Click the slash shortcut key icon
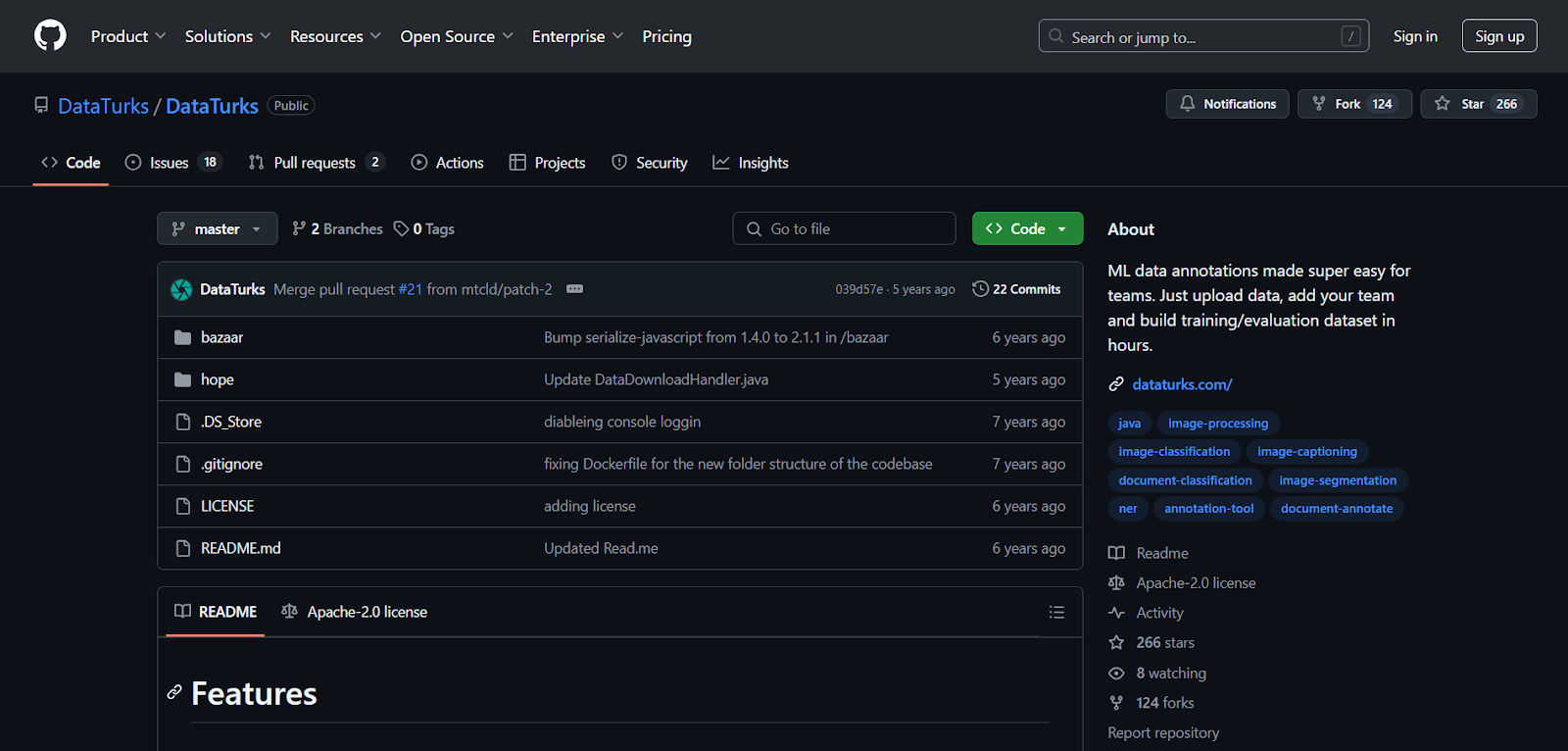Image resolution: width=1568 pixels, height=751 pixels. 1350,36
